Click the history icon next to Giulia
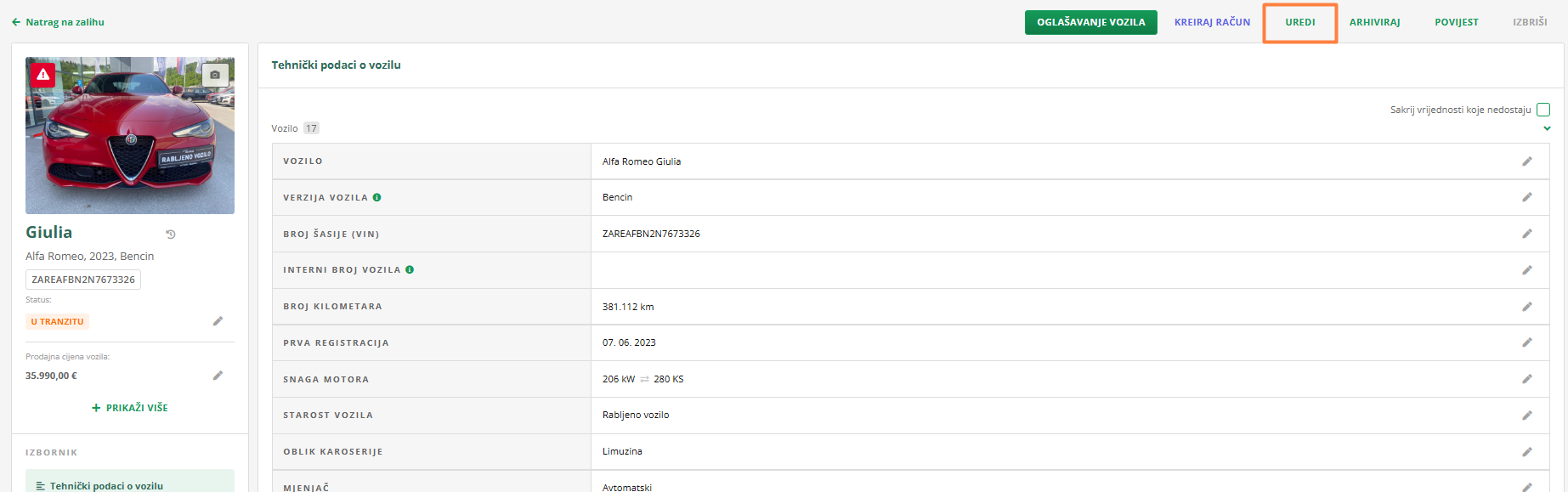The width and height of the screenshot is (1568, 492). [x=171, y=234]
